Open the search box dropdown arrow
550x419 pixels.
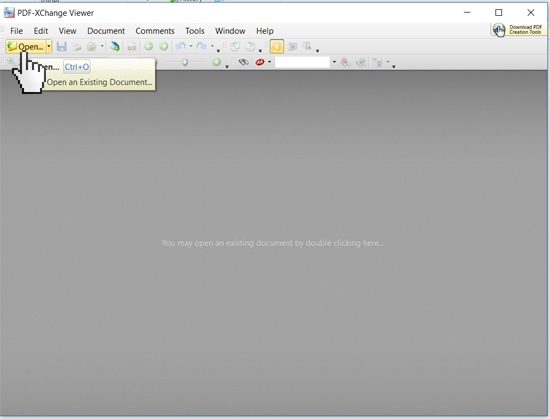pos(334,62)
